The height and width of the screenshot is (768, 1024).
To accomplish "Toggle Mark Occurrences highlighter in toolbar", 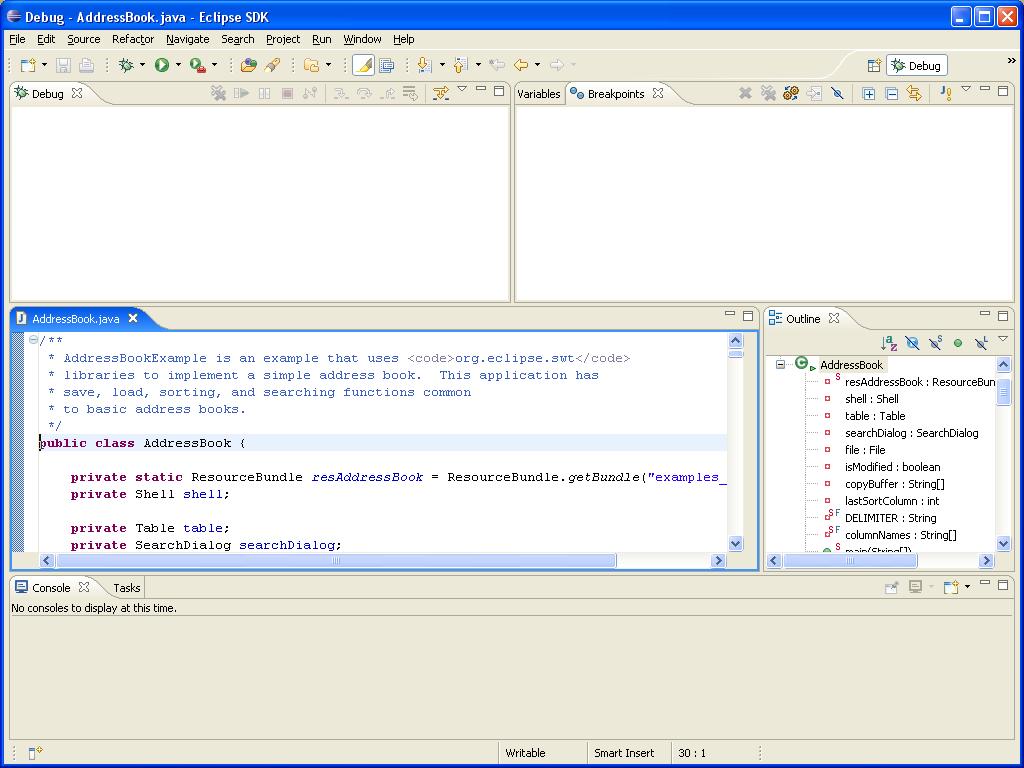I will coord(363,65).
